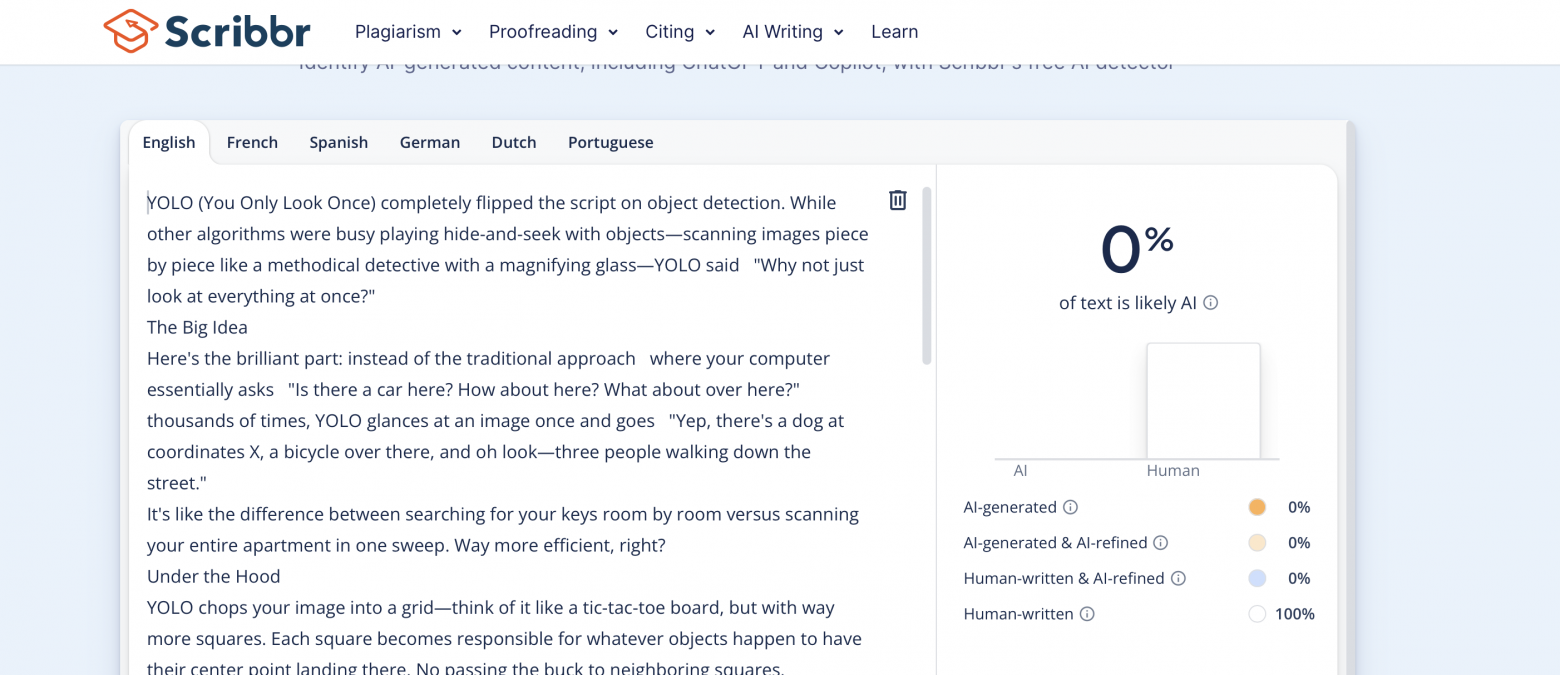Select the Portuguese language tab
Screen dimensions: 1560x675
click(x=610, y=142)
